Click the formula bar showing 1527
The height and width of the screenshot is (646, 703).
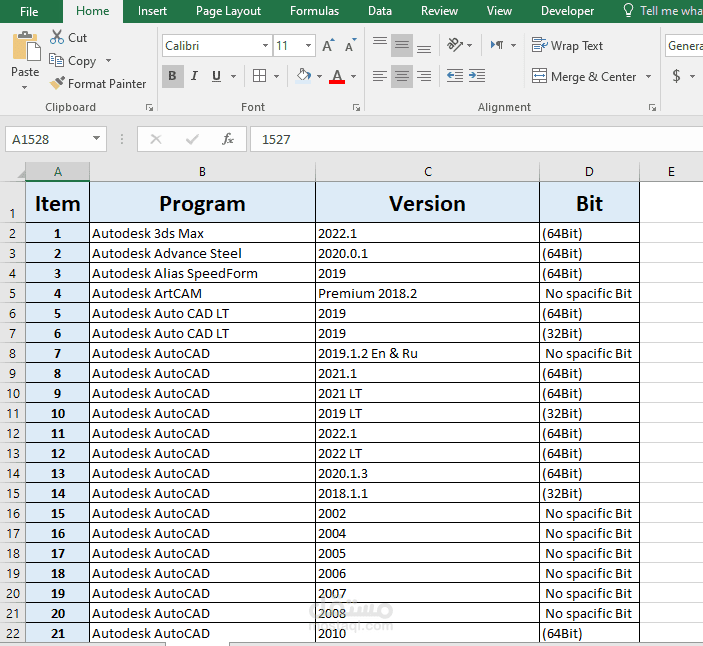click(476, 139)
